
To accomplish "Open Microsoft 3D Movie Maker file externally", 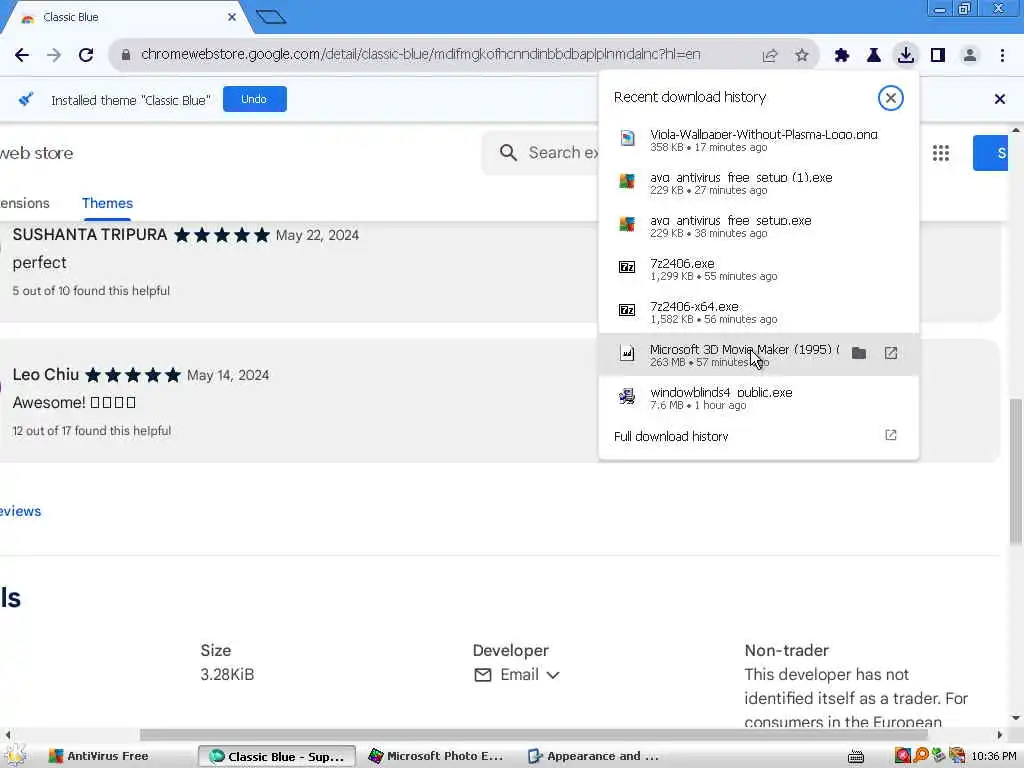I will (891, 353).
